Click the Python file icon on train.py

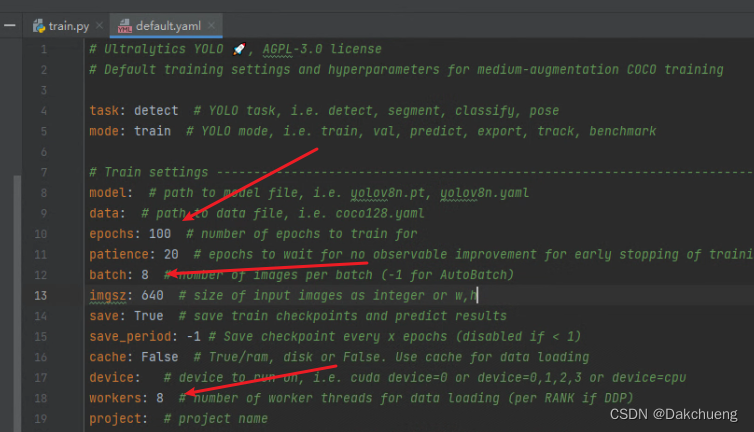[38, 26]
